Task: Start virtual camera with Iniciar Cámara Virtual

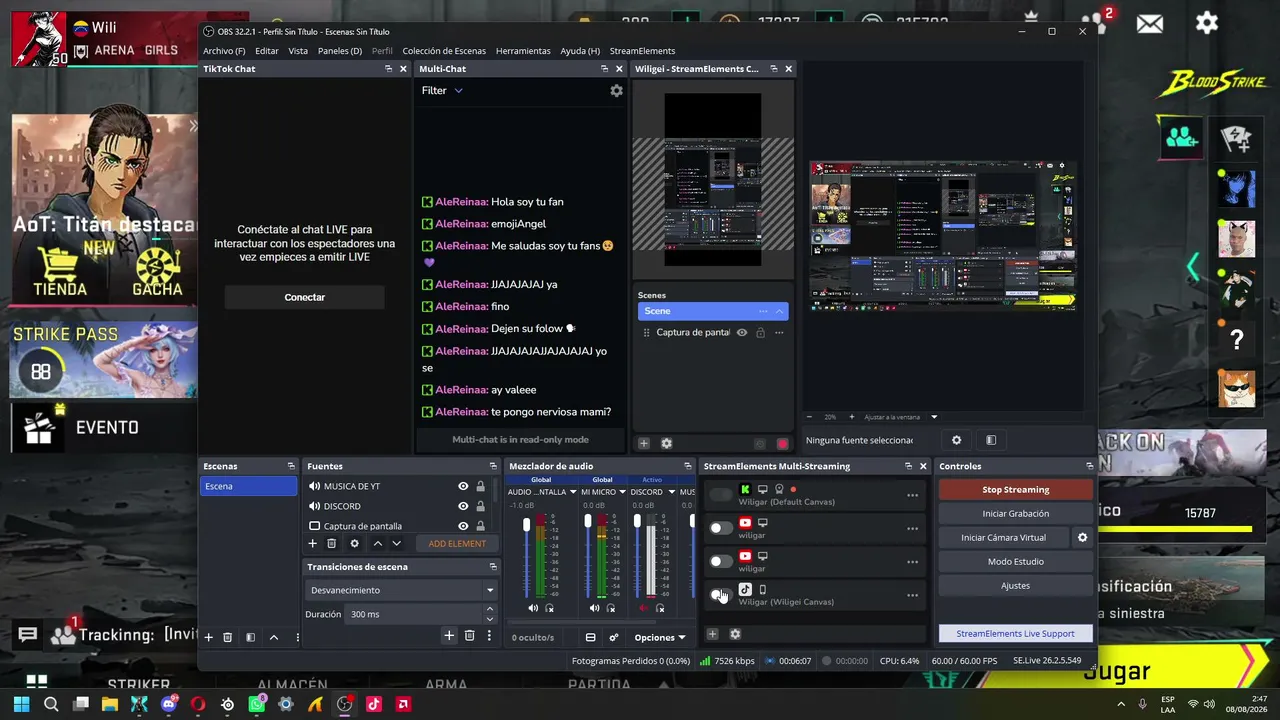Action: 1003,538
